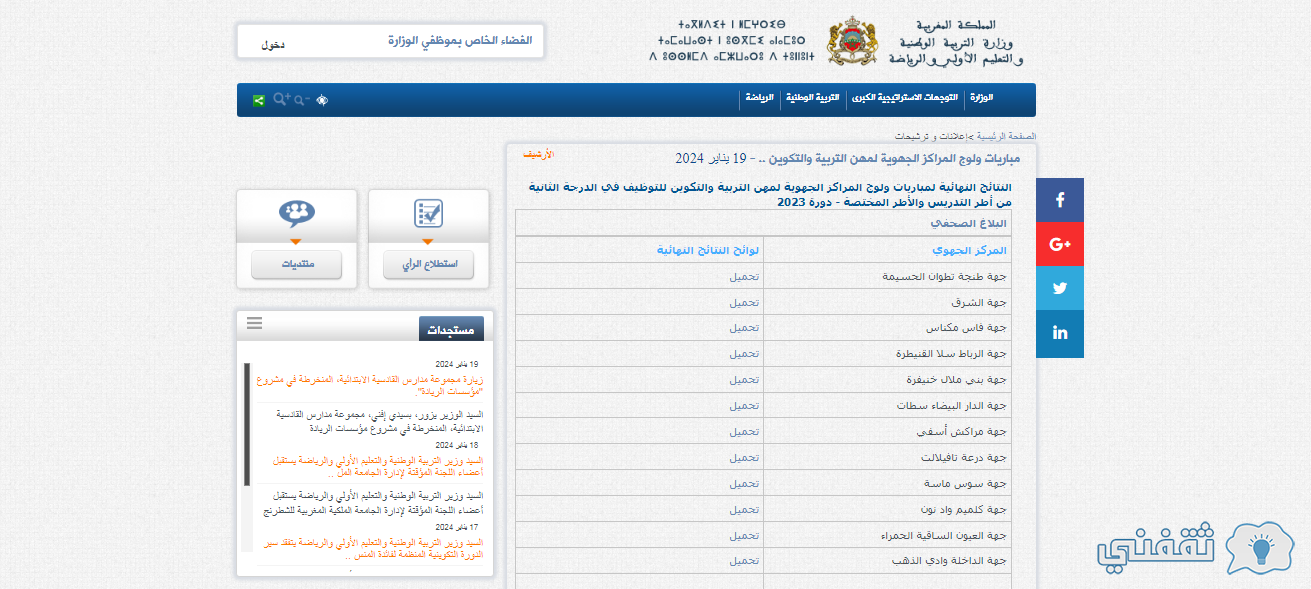This screenshot has width=1311, height=589.
Task: Download results for جهة الداخلة وادي الذهب
Action: (x=743, y=561)
